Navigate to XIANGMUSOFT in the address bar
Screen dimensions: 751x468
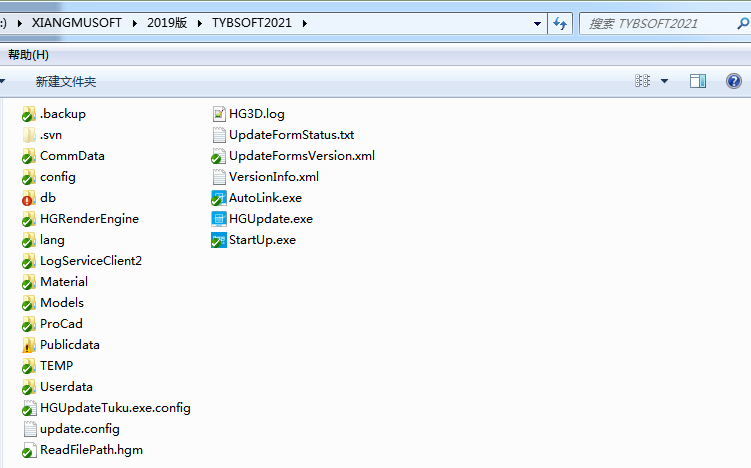coord(77,23)
